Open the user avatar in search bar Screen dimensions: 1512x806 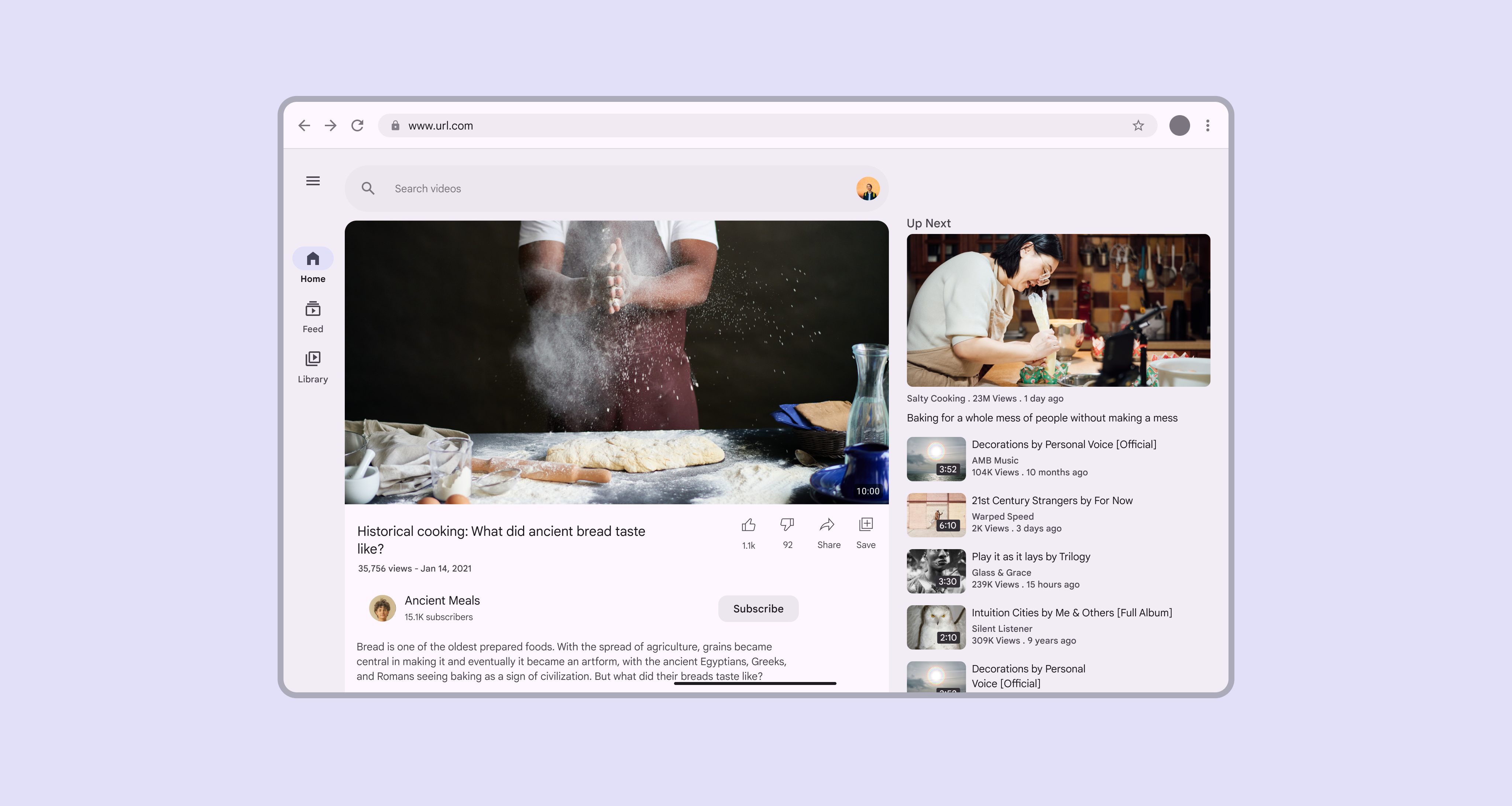(x=867, y=189)
